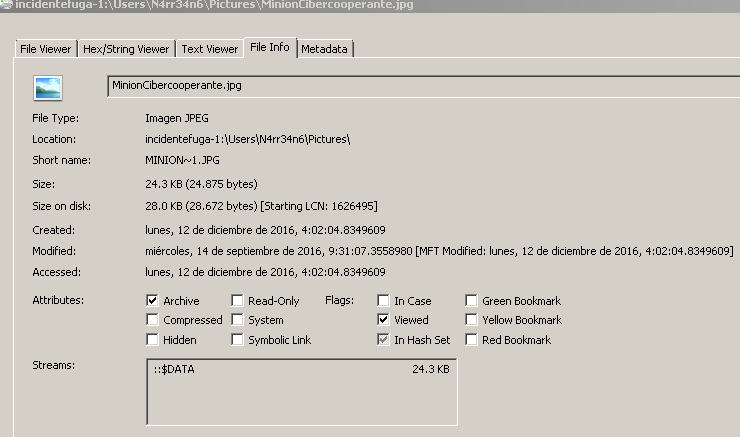The height and width of the screenshot is (437, 740).
Task: Check the Symbolic Link checkbox
Action: (x=237, y=340)
